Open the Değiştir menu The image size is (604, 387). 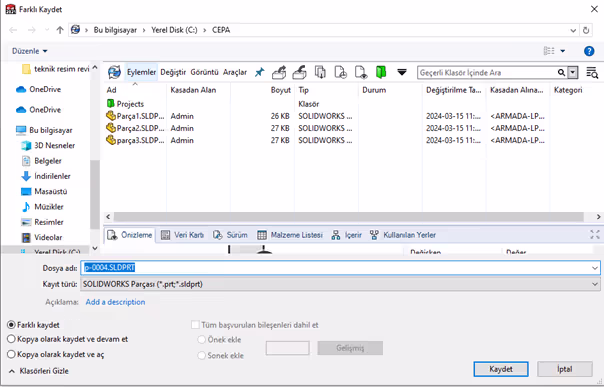tap(173, 72)
